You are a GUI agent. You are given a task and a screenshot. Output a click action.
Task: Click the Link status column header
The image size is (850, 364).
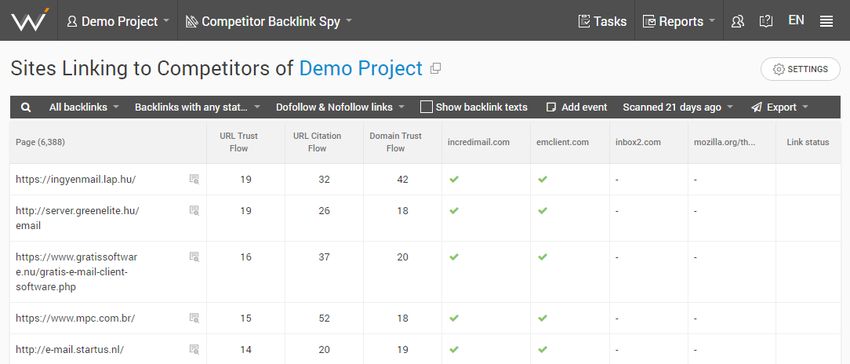pyautogui.click(x=808, y=142)
